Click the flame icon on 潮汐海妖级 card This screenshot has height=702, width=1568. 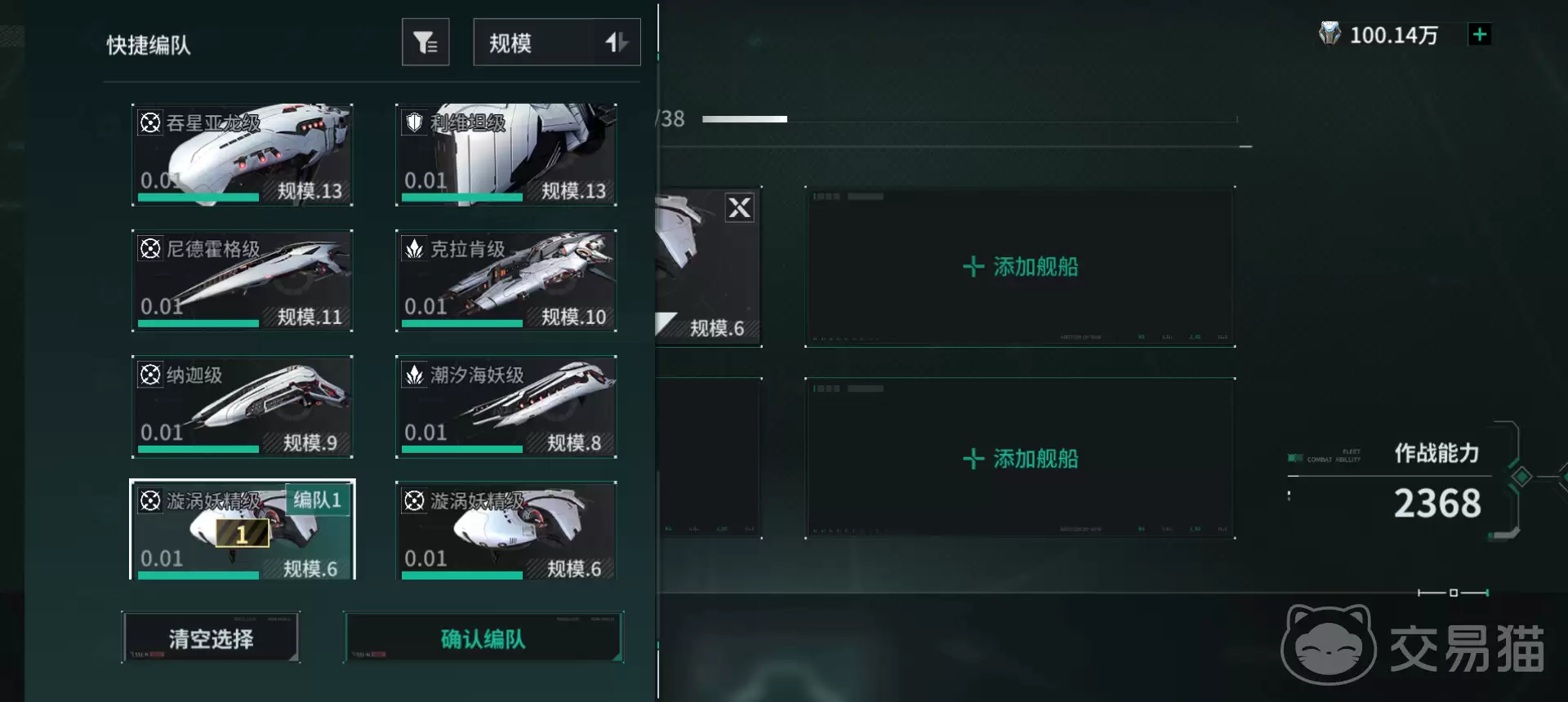(414, 375)
